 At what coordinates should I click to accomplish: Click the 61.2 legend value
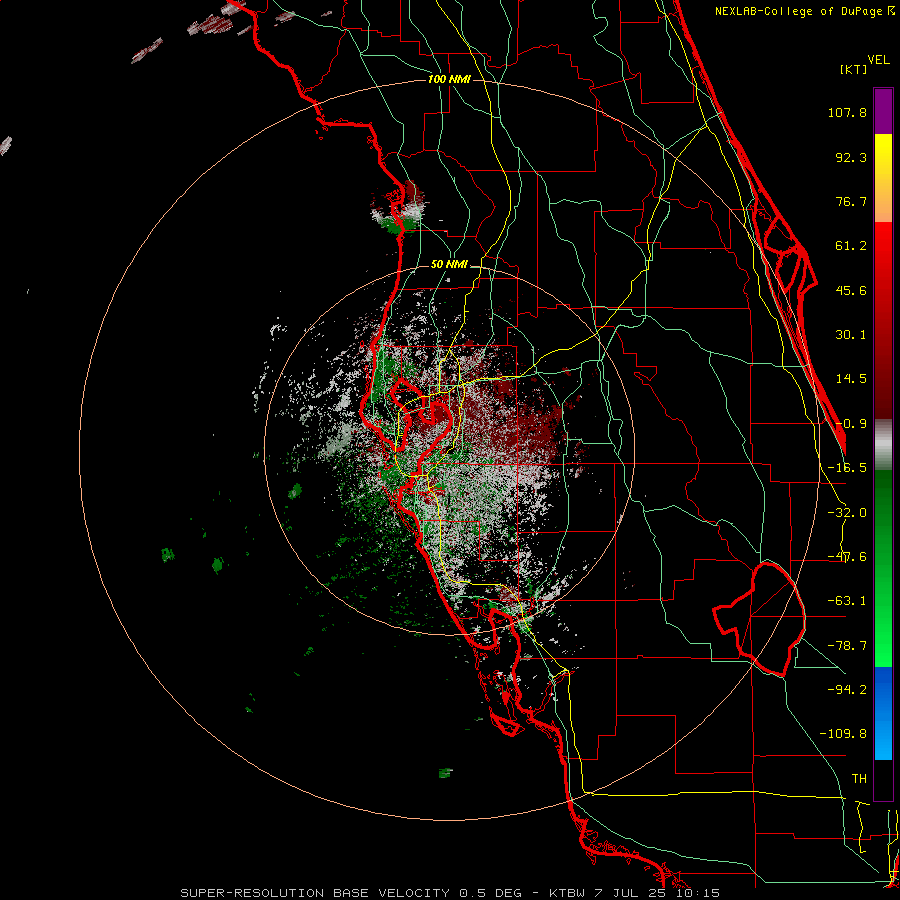point(851,246)
